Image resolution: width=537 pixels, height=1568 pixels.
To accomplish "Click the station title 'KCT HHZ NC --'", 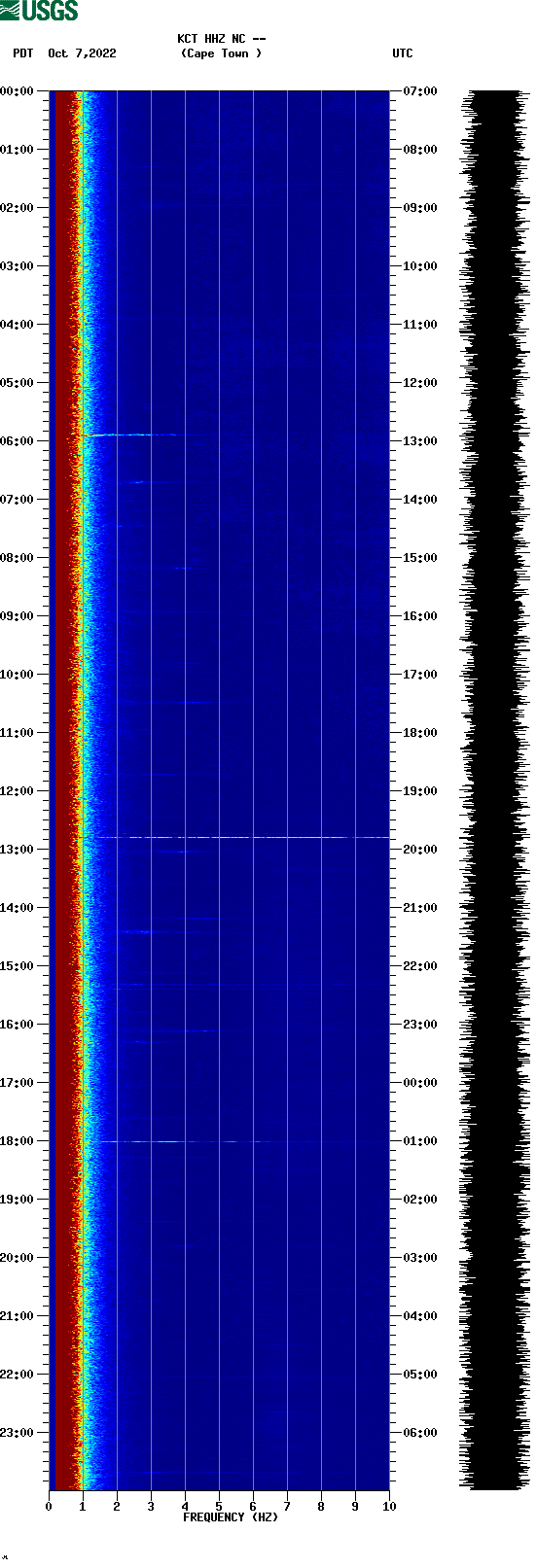I will (x=222, y=39).
